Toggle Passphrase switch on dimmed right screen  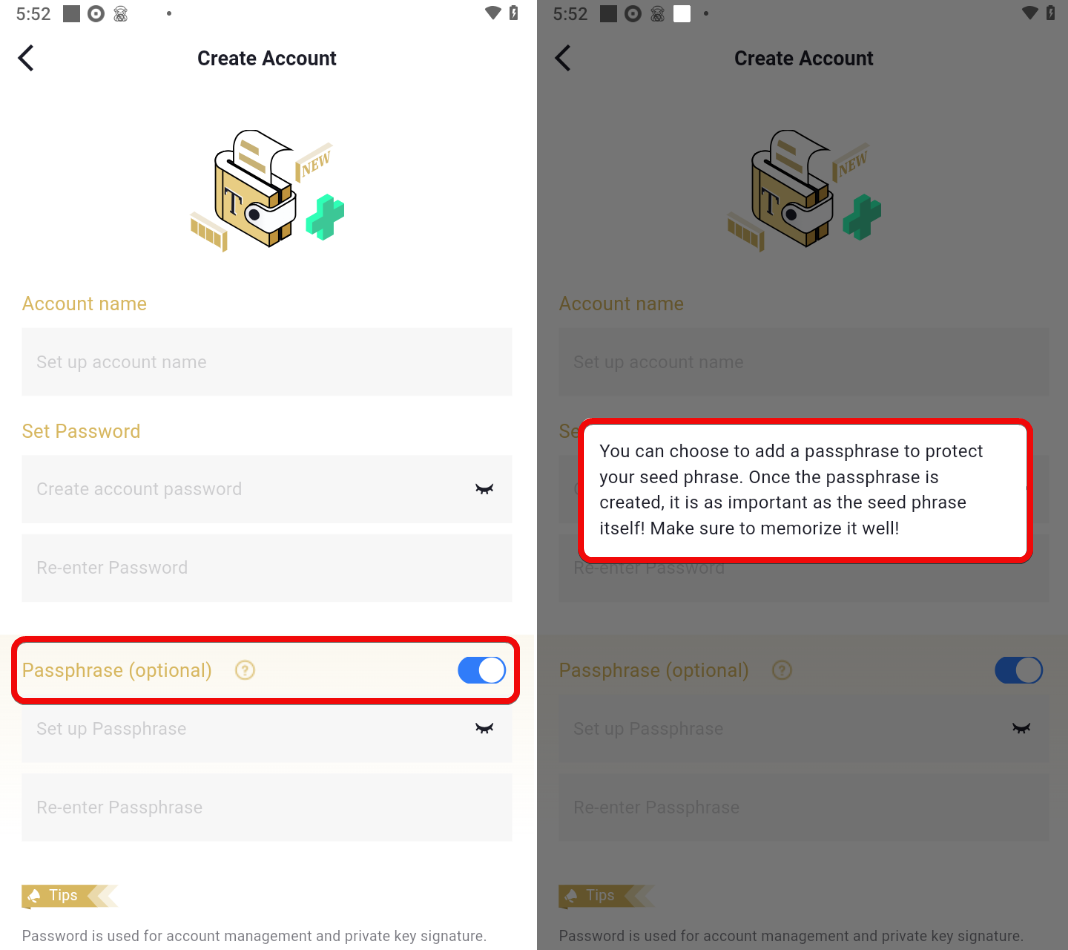[1018, 670]
